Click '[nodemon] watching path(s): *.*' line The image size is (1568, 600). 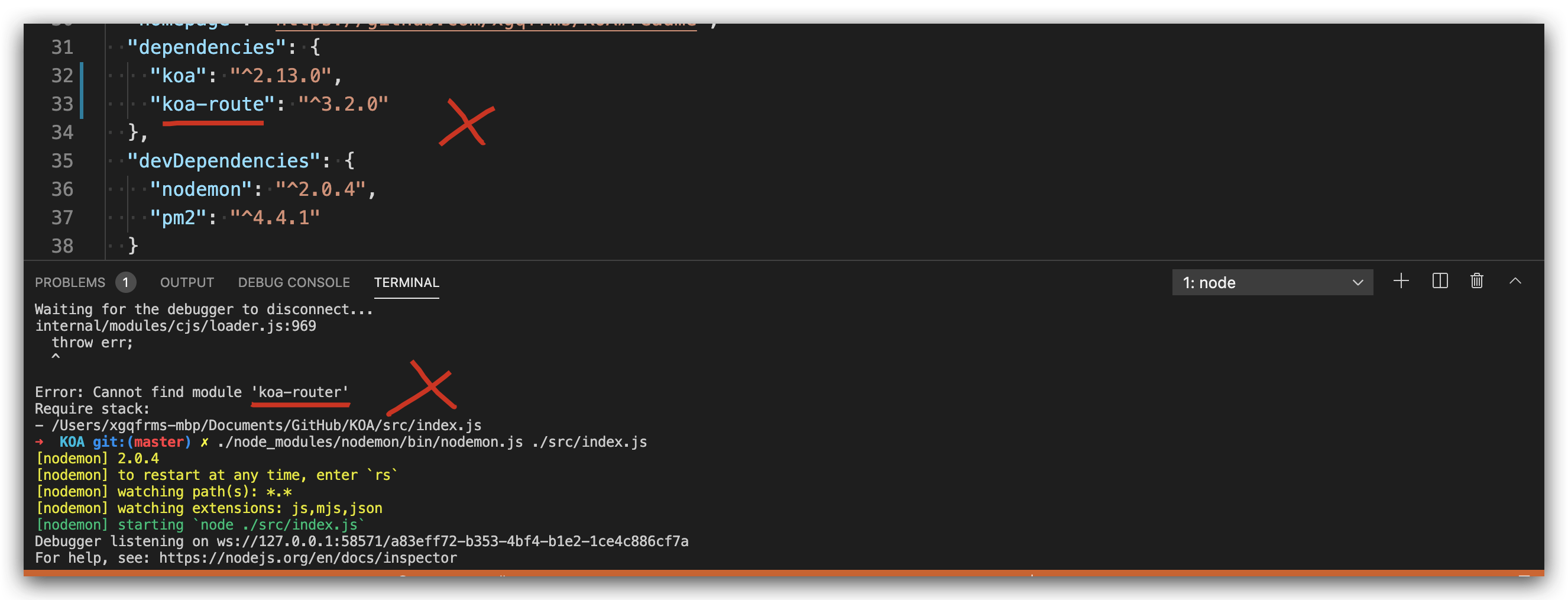pyautogui.click(x=163, y=492)
